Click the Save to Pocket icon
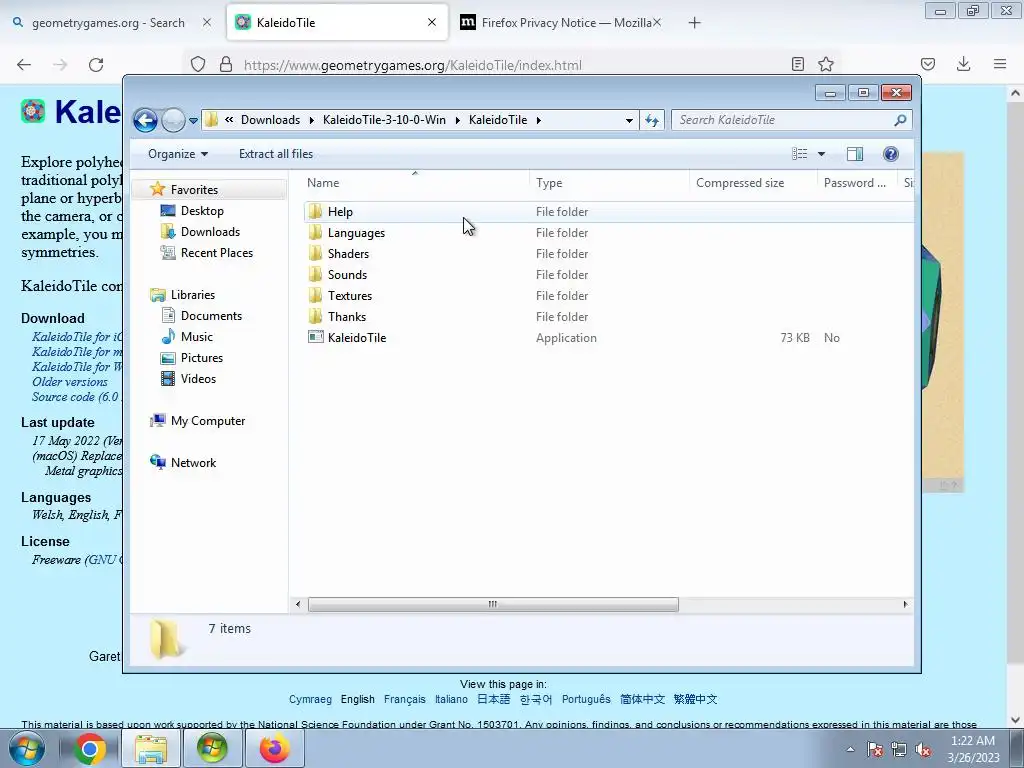Image resolution: width=1024 pixels, height=768 pixels. pyautogui.click(x=927, y=64)
